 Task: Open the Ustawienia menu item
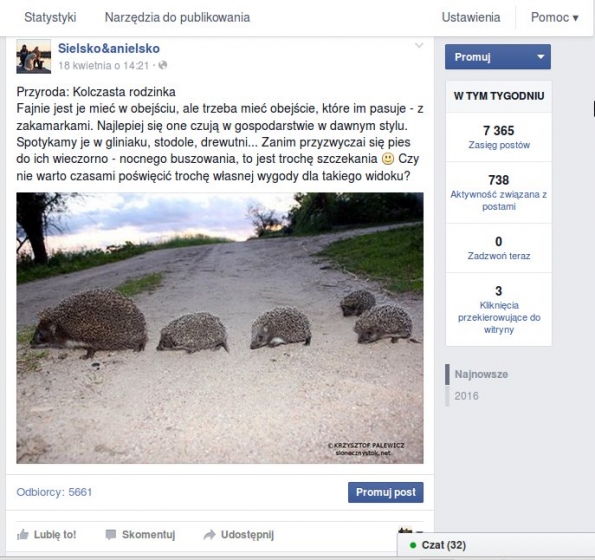click(471, 17)
